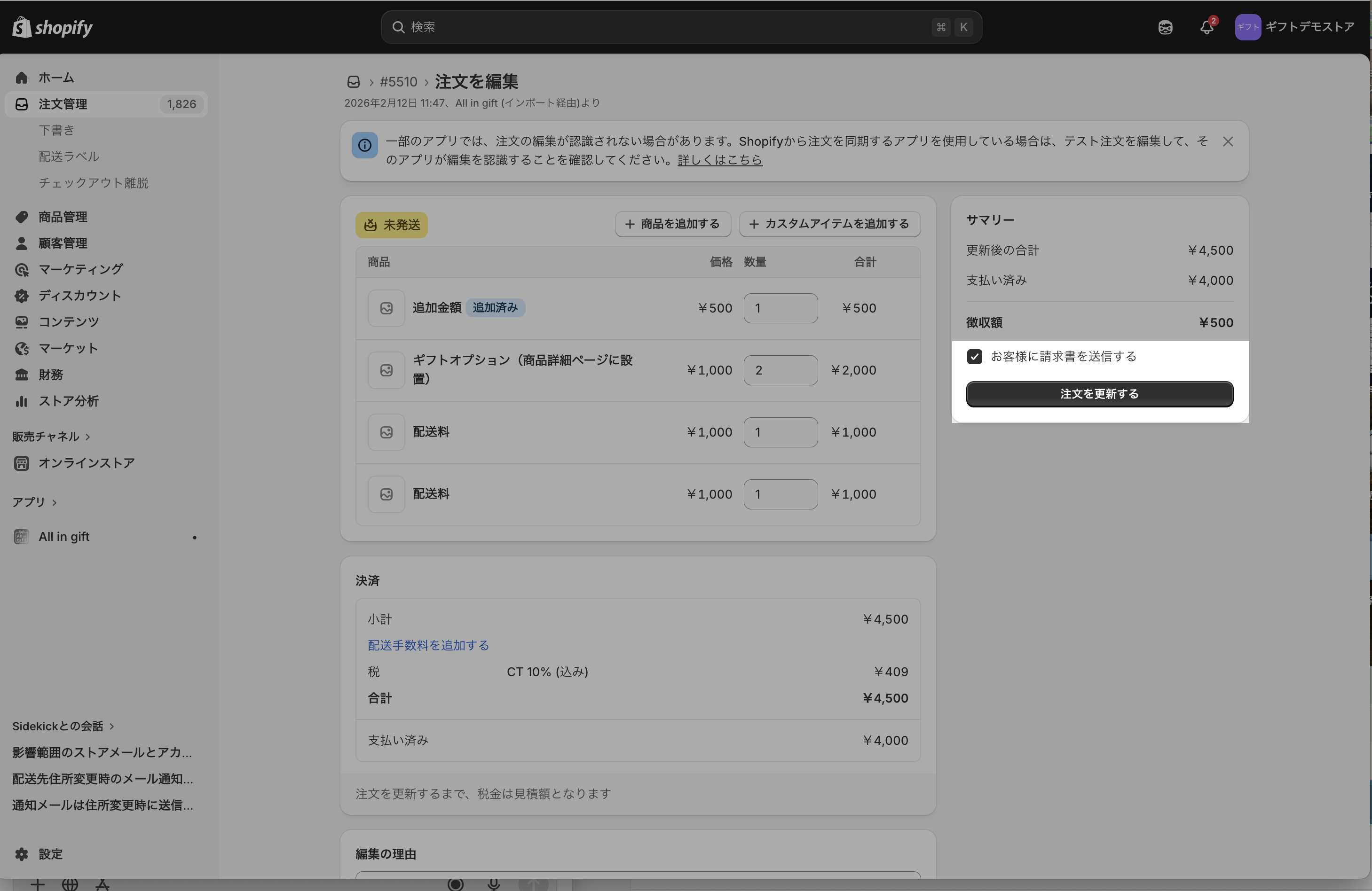The image size is (1372, 891).
Task: Click the 設定 gear icon
Action: coord(22,854)
